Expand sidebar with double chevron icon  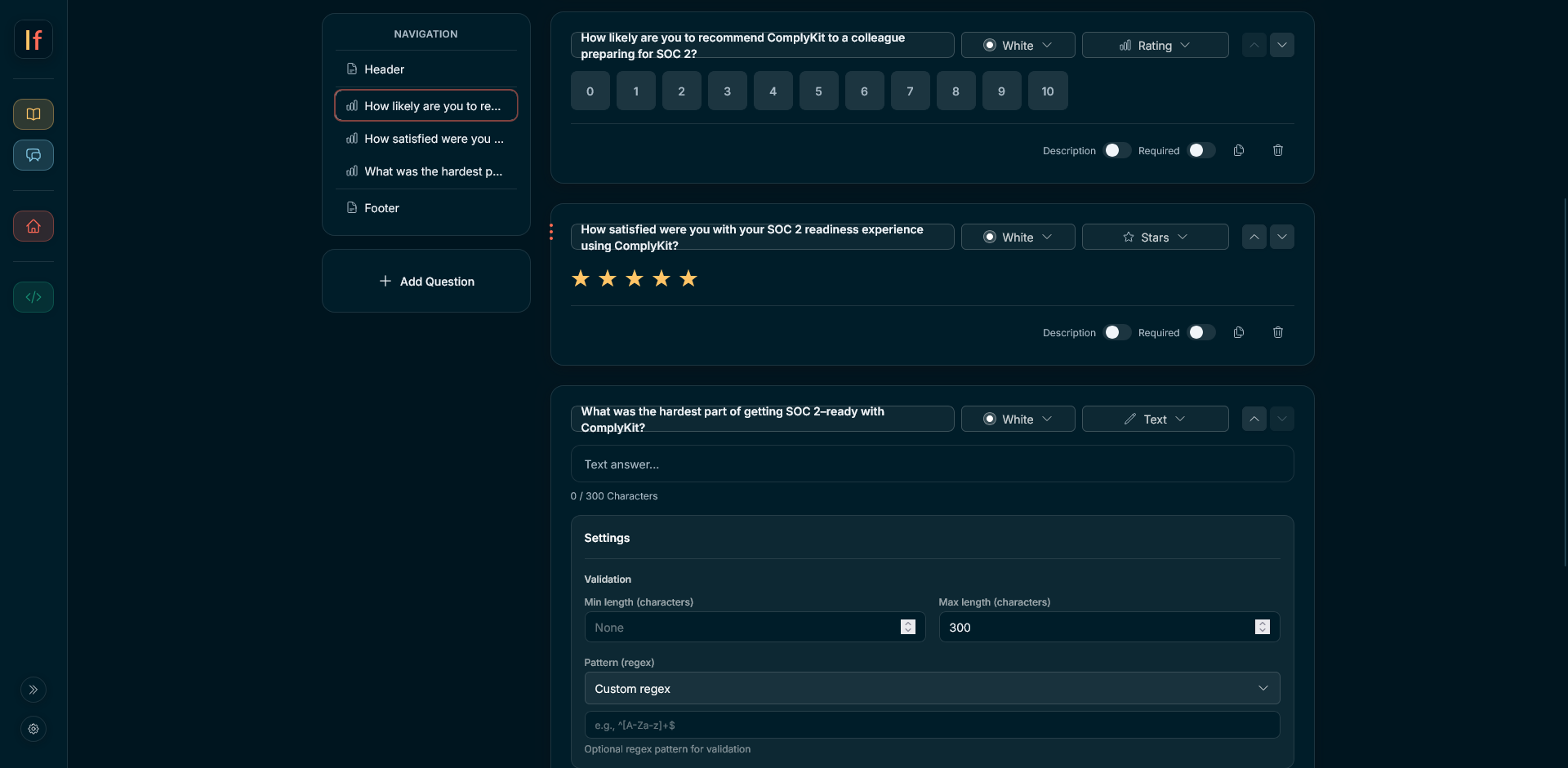[x=33, y=690]
